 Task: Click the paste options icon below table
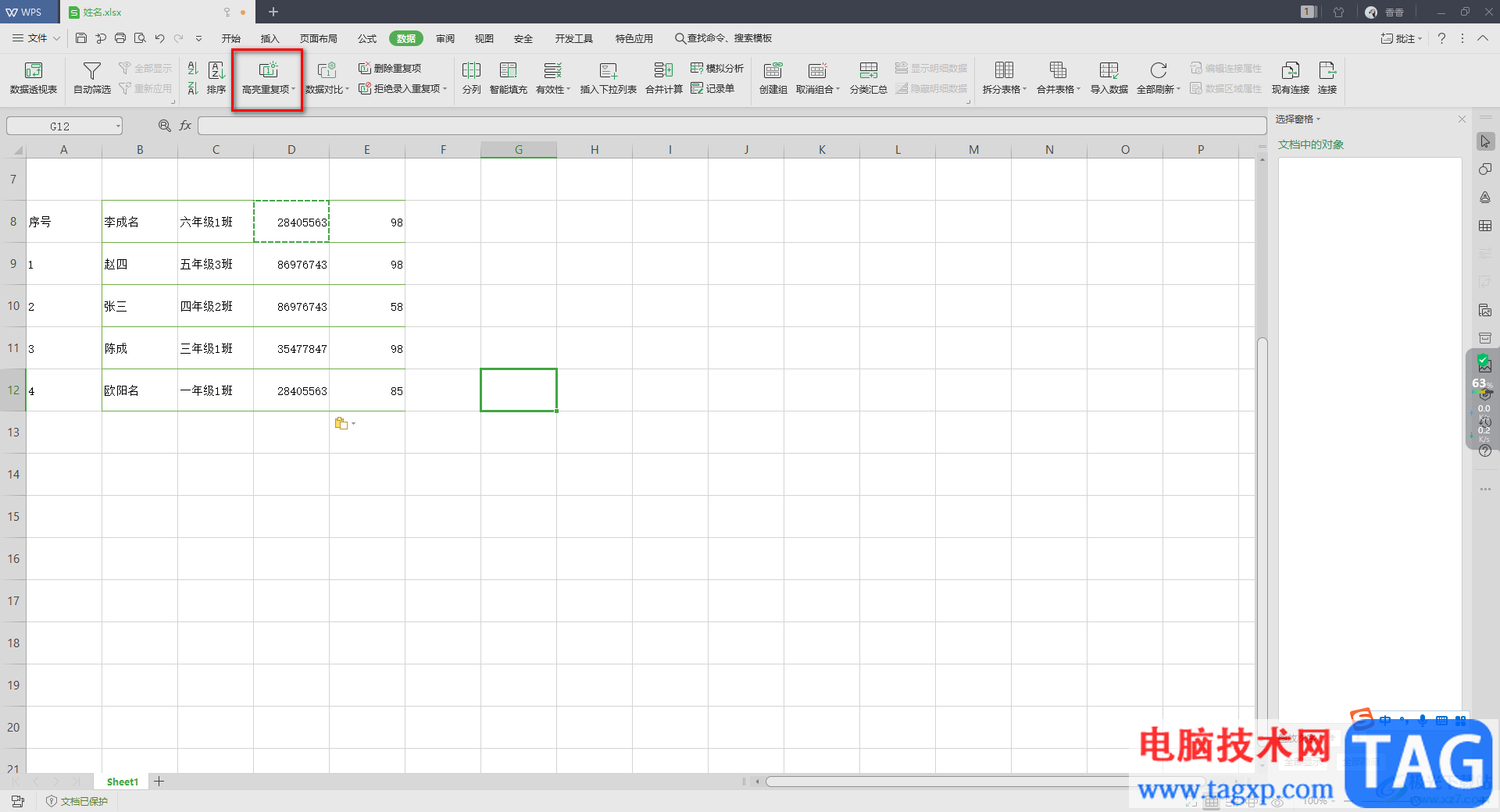(341, 423)
